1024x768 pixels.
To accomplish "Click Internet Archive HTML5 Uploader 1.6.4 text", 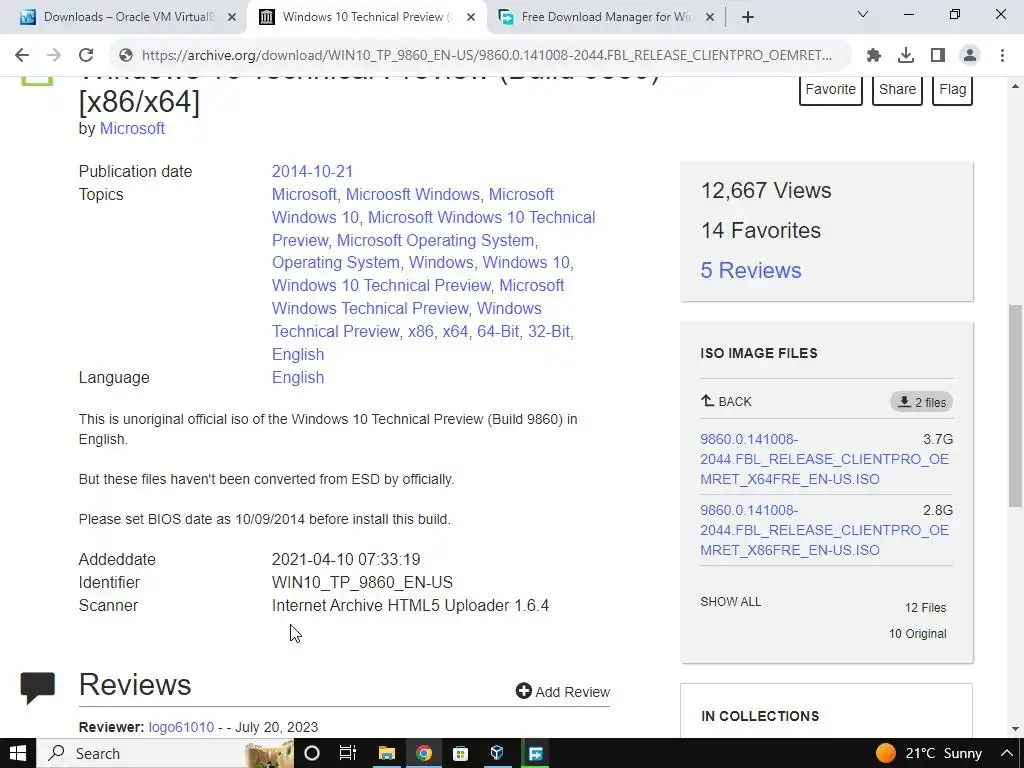I will click(410, 605).
